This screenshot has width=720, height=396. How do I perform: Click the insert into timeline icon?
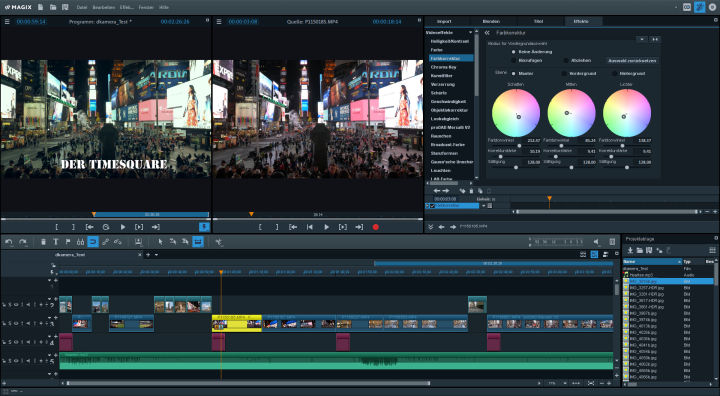point(138,242)
